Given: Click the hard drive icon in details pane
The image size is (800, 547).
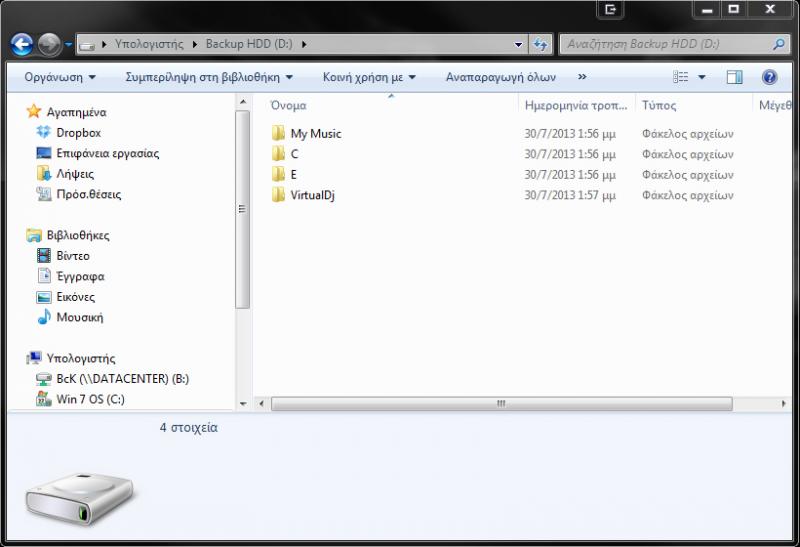Looking at the screenshot, I should [x=80, y=499].
